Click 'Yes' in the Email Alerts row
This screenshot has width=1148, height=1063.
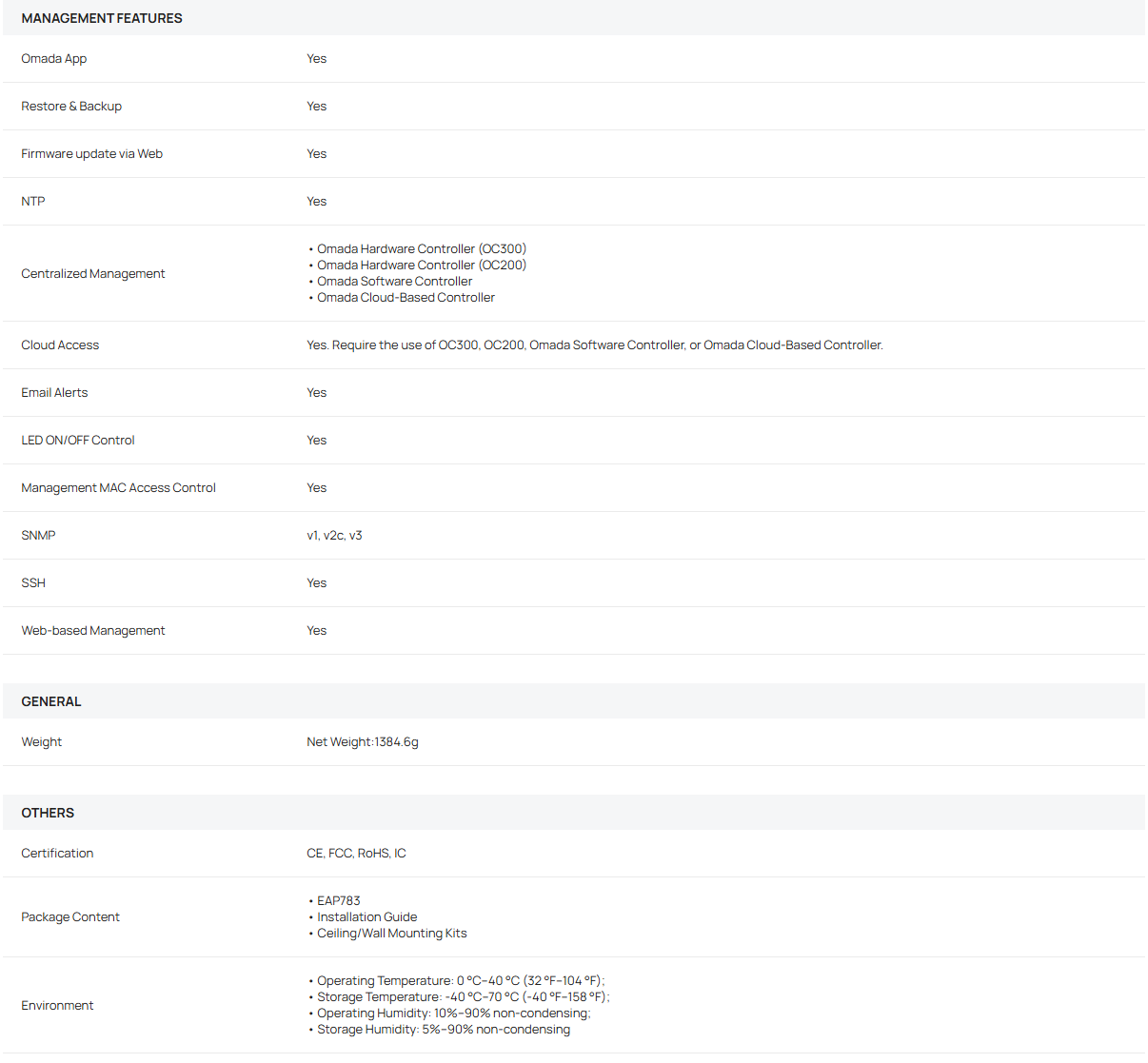[x=317, y=393]
